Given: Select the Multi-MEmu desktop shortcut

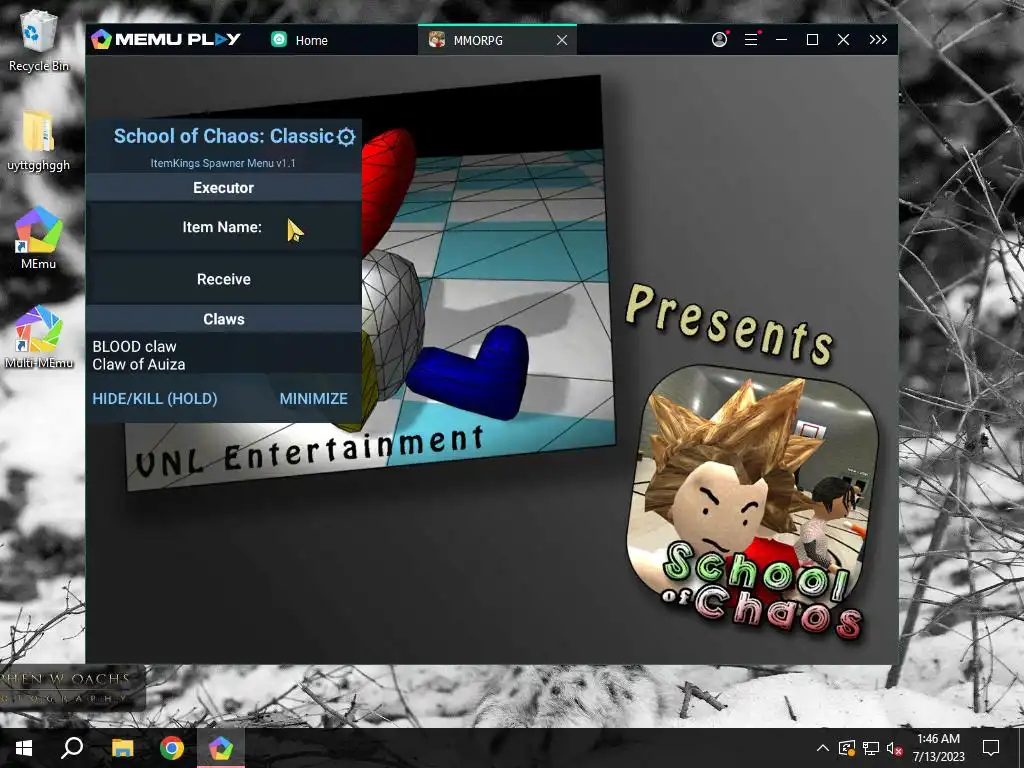Looking at the screenshot, I should (39, 337).
